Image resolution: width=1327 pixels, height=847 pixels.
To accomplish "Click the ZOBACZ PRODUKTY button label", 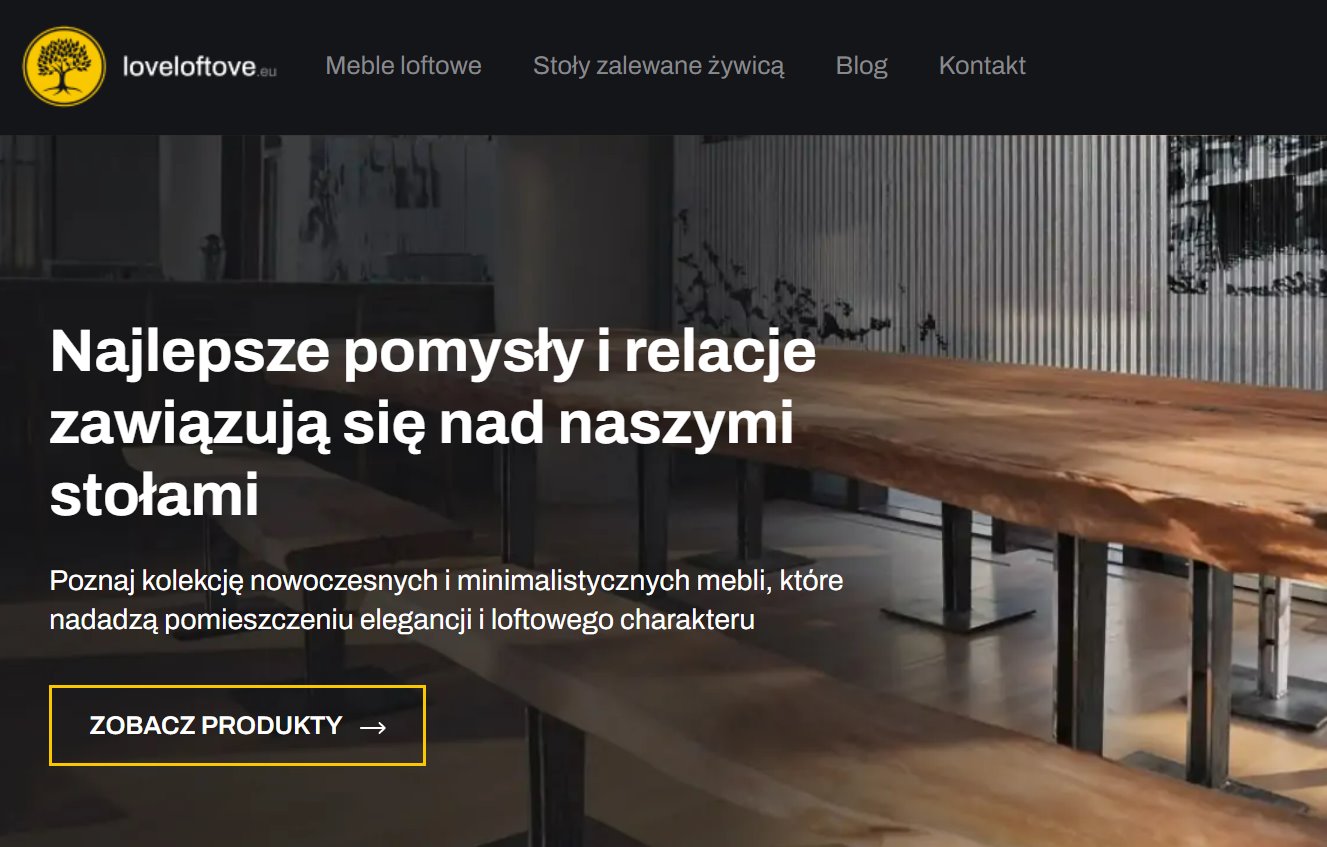I will click(x=216, y=726).
